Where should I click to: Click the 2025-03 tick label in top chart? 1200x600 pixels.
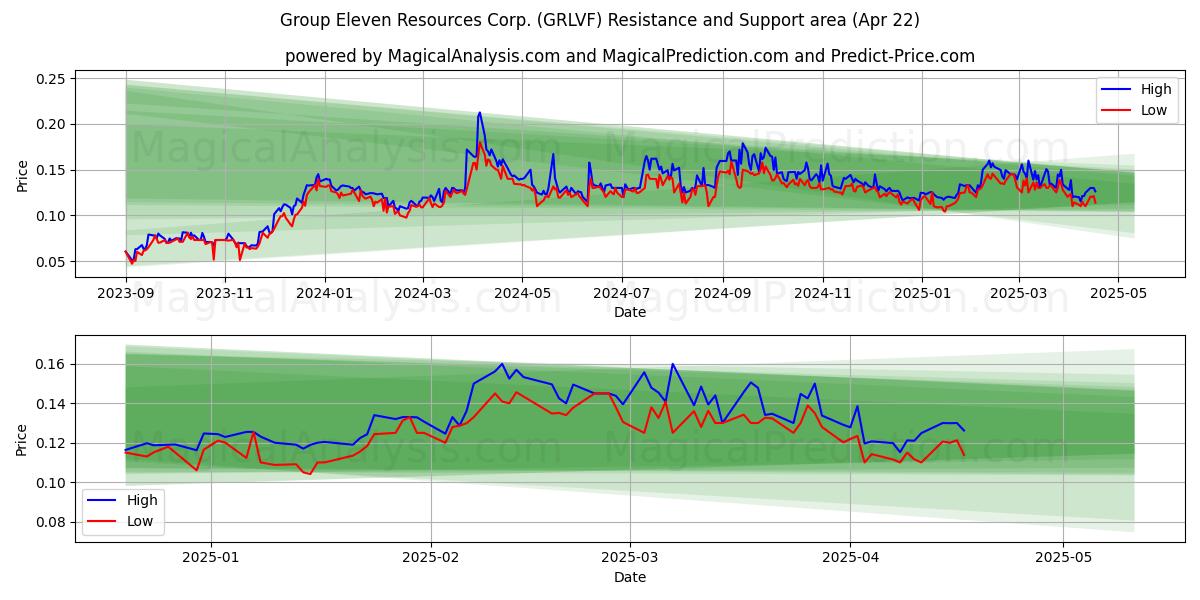point(1020,294)
